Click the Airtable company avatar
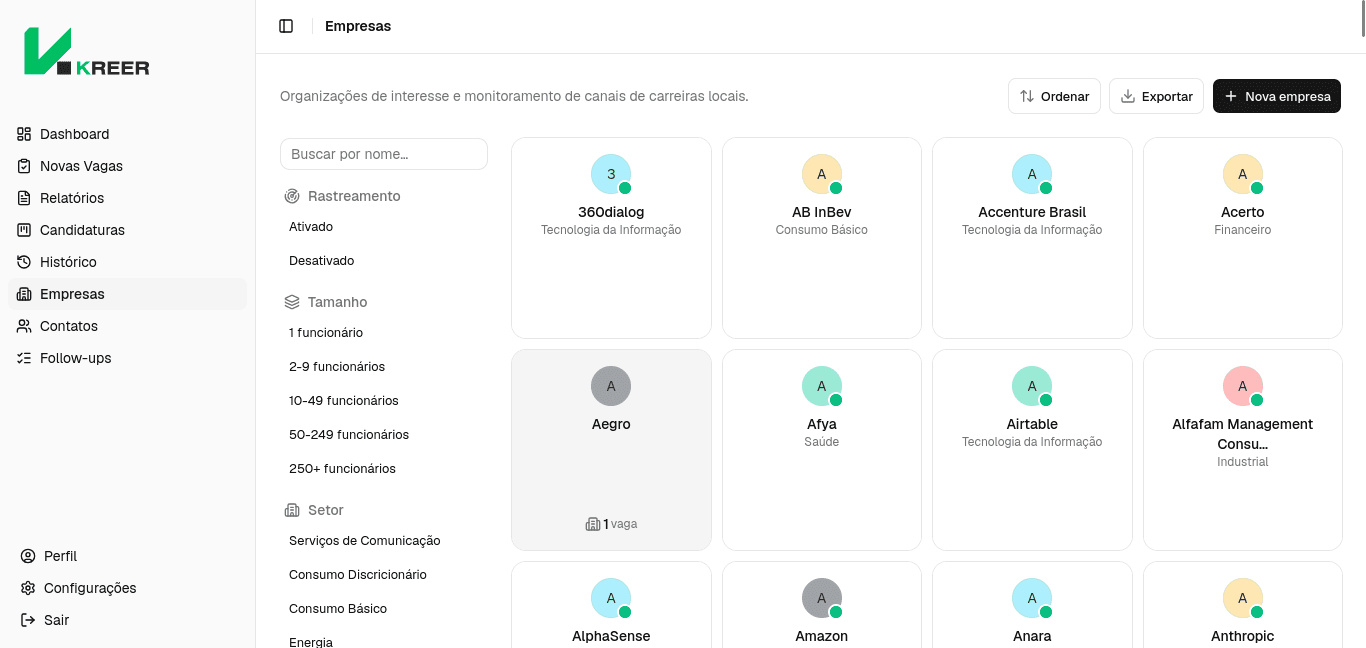Image resolution: width=1366 pixels, height=648 pixels. [x=1032, y=386]
